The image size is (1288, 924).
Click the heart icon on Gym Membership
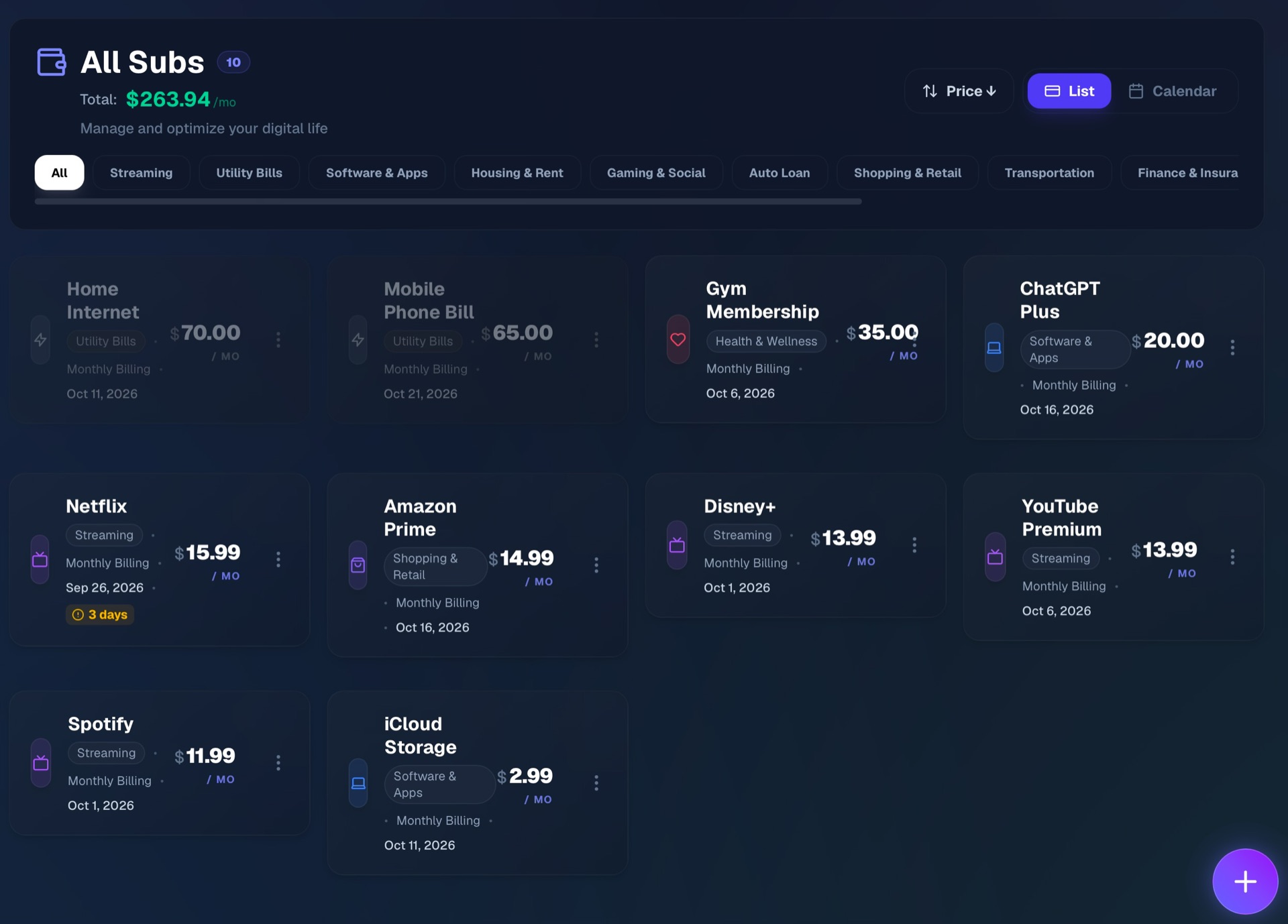pyautogui.click(x=678, y=339)
